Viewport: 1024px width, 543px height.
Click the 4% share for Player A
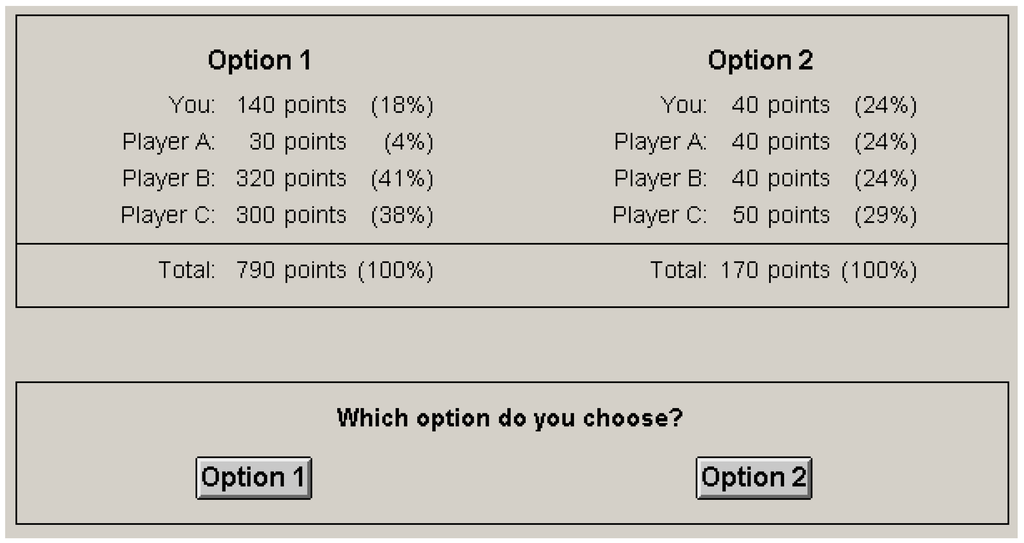[408, 142]
